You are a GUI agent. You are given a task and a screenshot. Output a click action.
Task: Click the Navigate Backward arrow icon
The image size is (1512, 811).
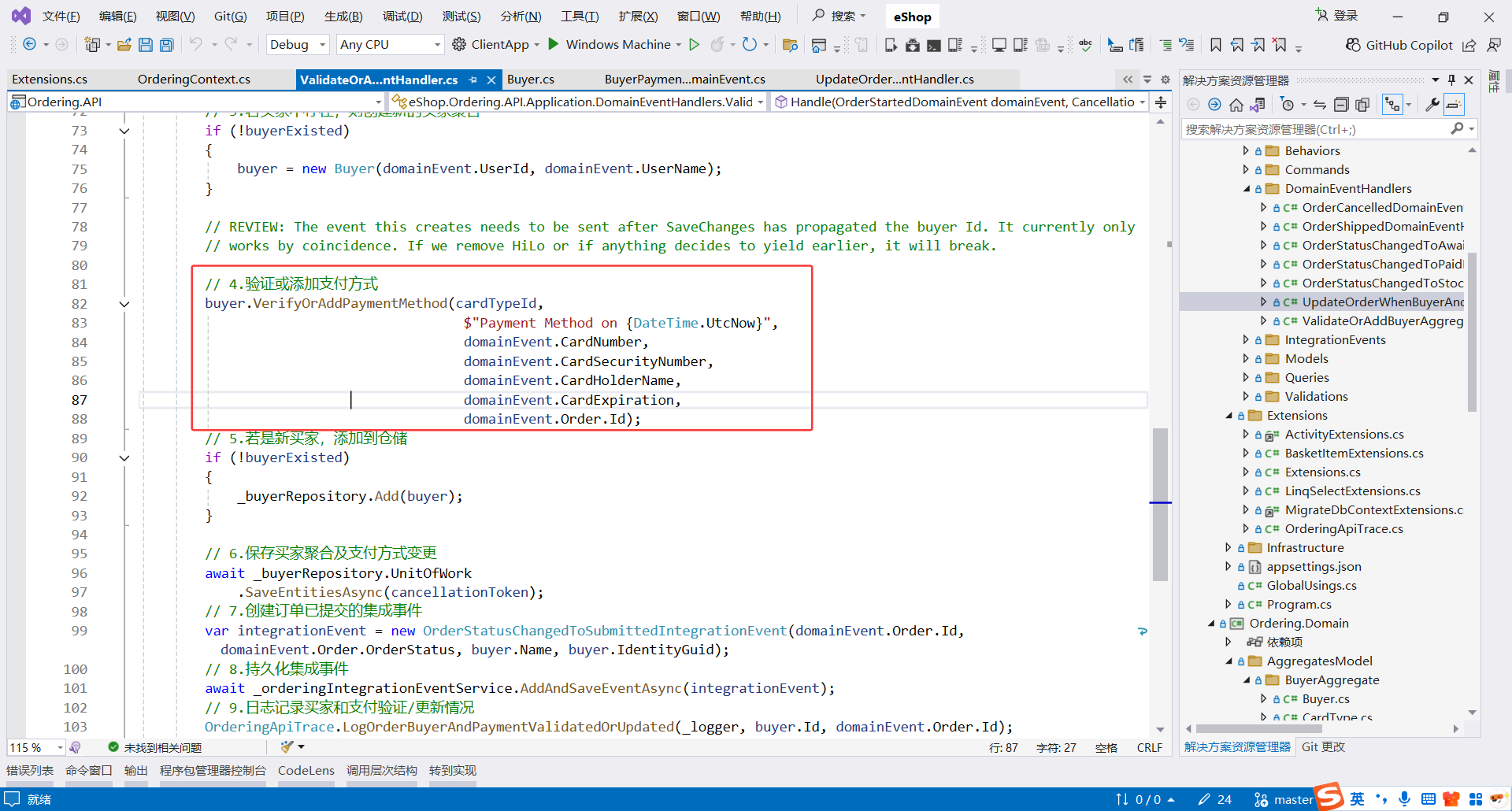pyautogui.click(x=29, y=44)
